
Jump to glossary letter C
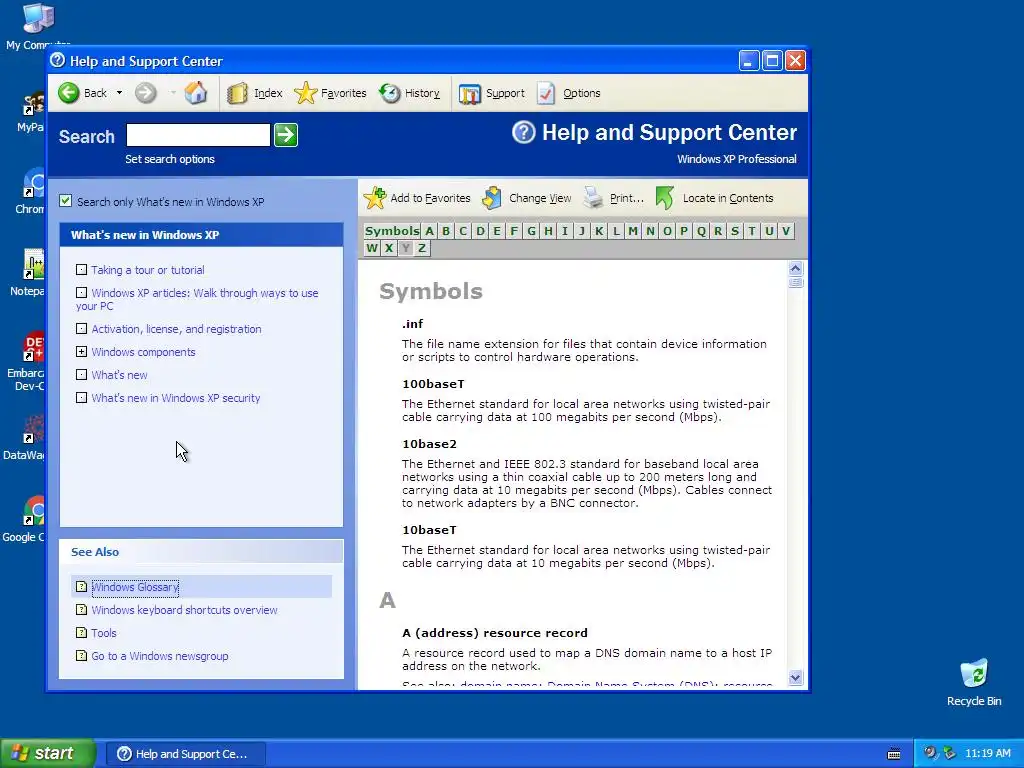(x=463, y=231)
